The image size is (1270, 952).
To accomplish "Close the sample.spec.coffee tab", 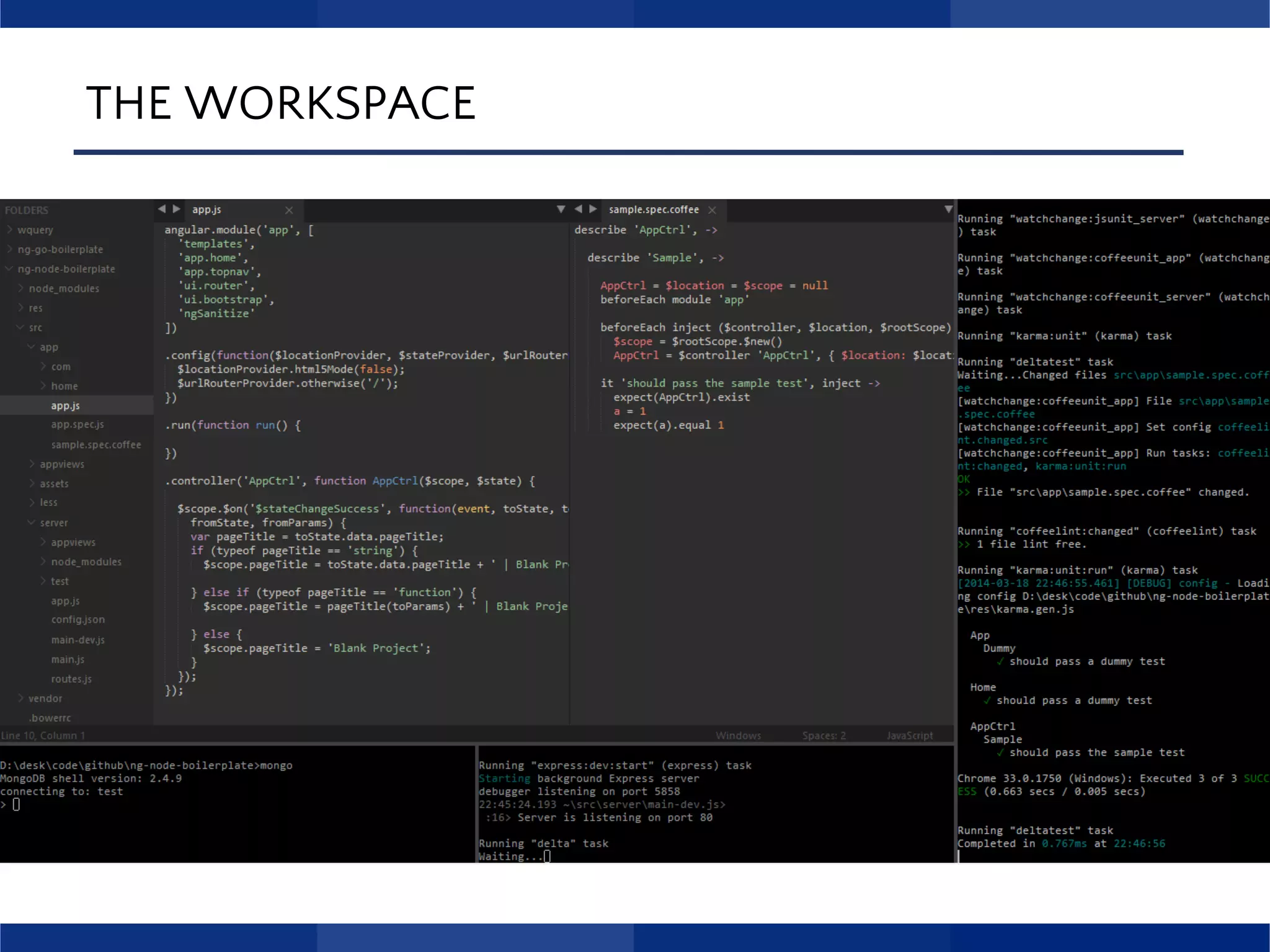I will [x=712, y=210].
